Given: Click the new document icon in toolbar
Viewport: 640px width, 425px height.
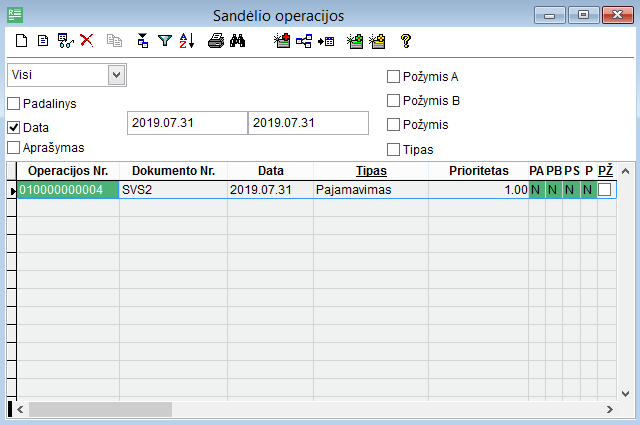Looking at the screenshot, I should click(21, 41).
